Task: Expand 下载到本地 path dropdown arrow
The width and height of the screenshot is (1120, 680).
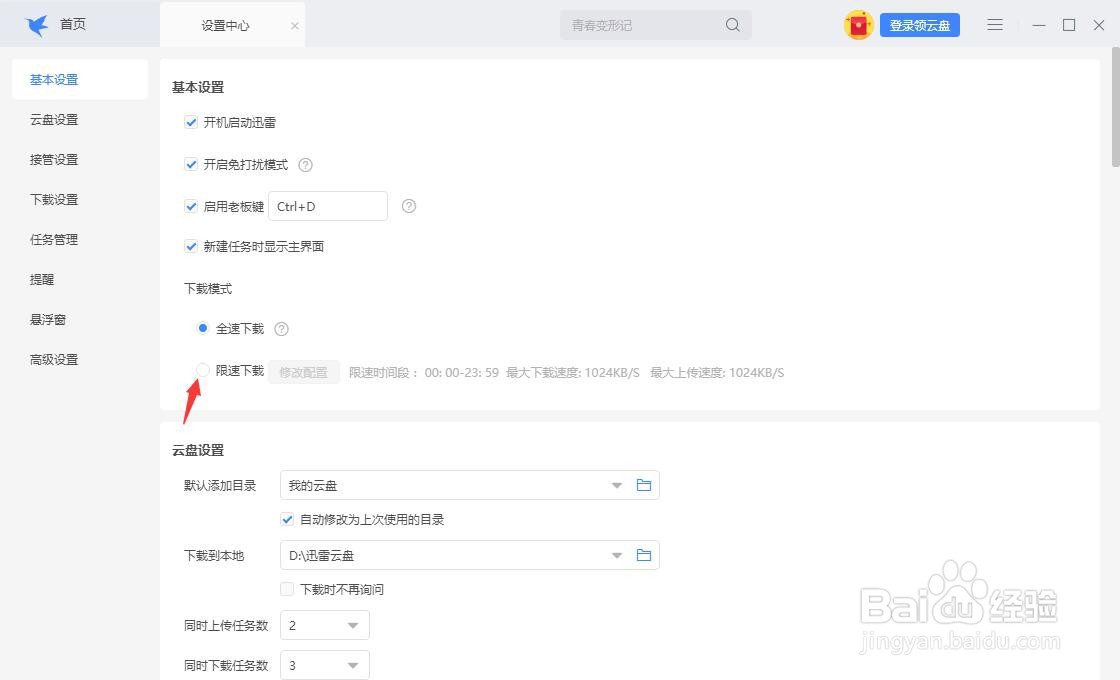Action: click(616, 556)
